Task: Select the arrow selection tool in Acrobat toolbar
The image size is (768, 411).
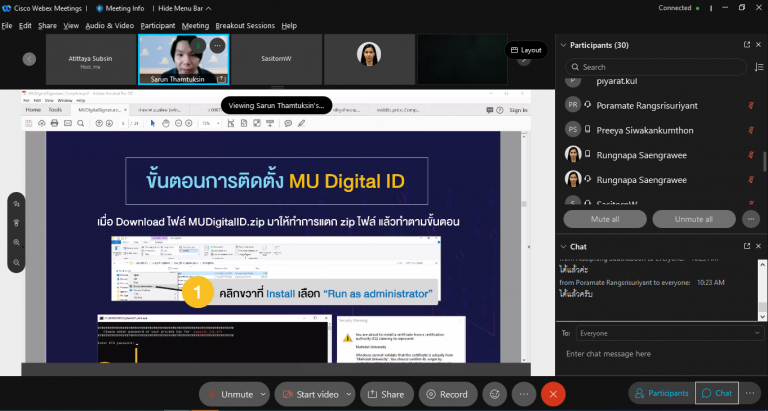Action: [x=153, y=123]
